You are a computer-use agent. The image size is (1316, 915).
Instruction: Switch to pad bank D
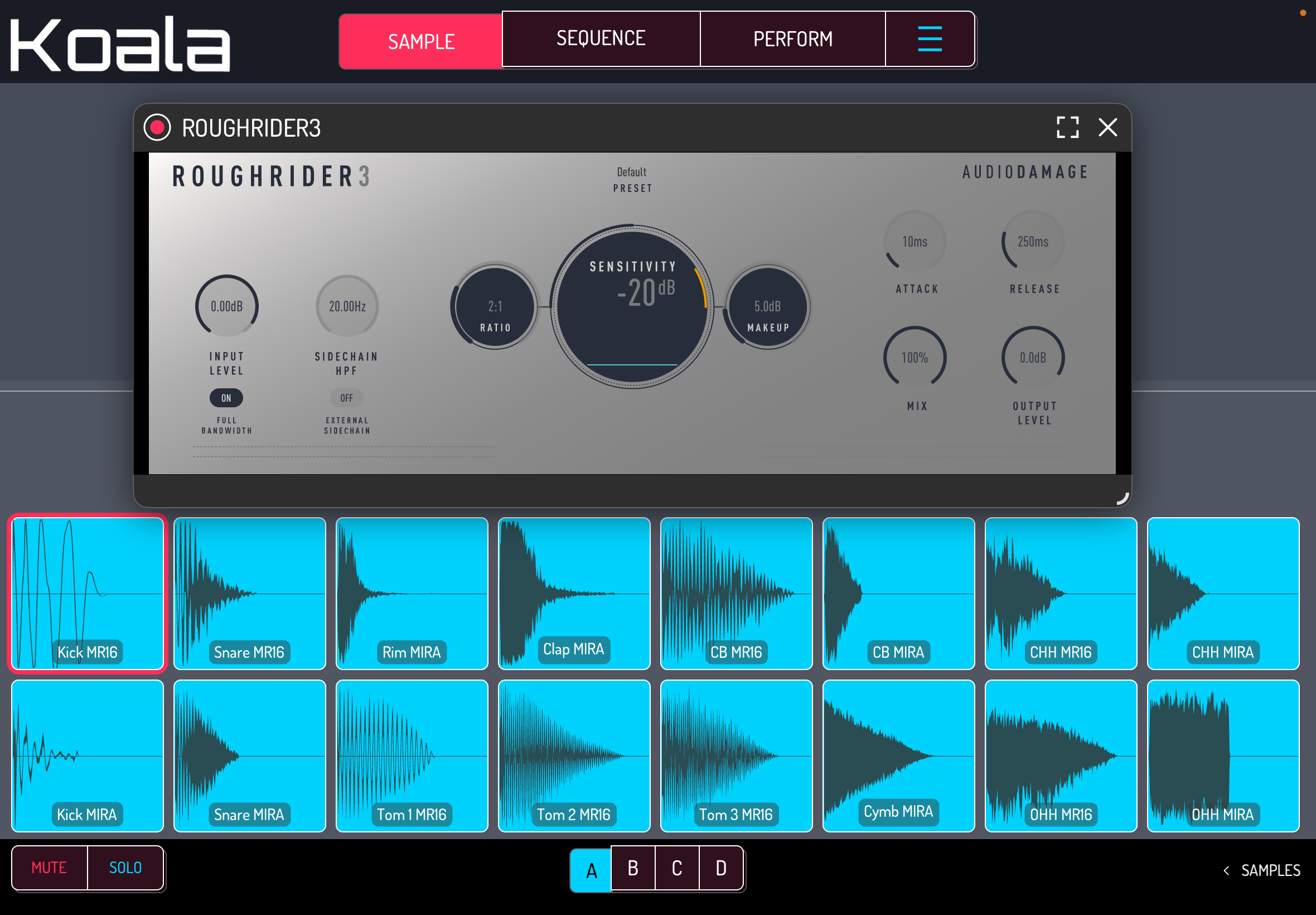pos(722,868)
